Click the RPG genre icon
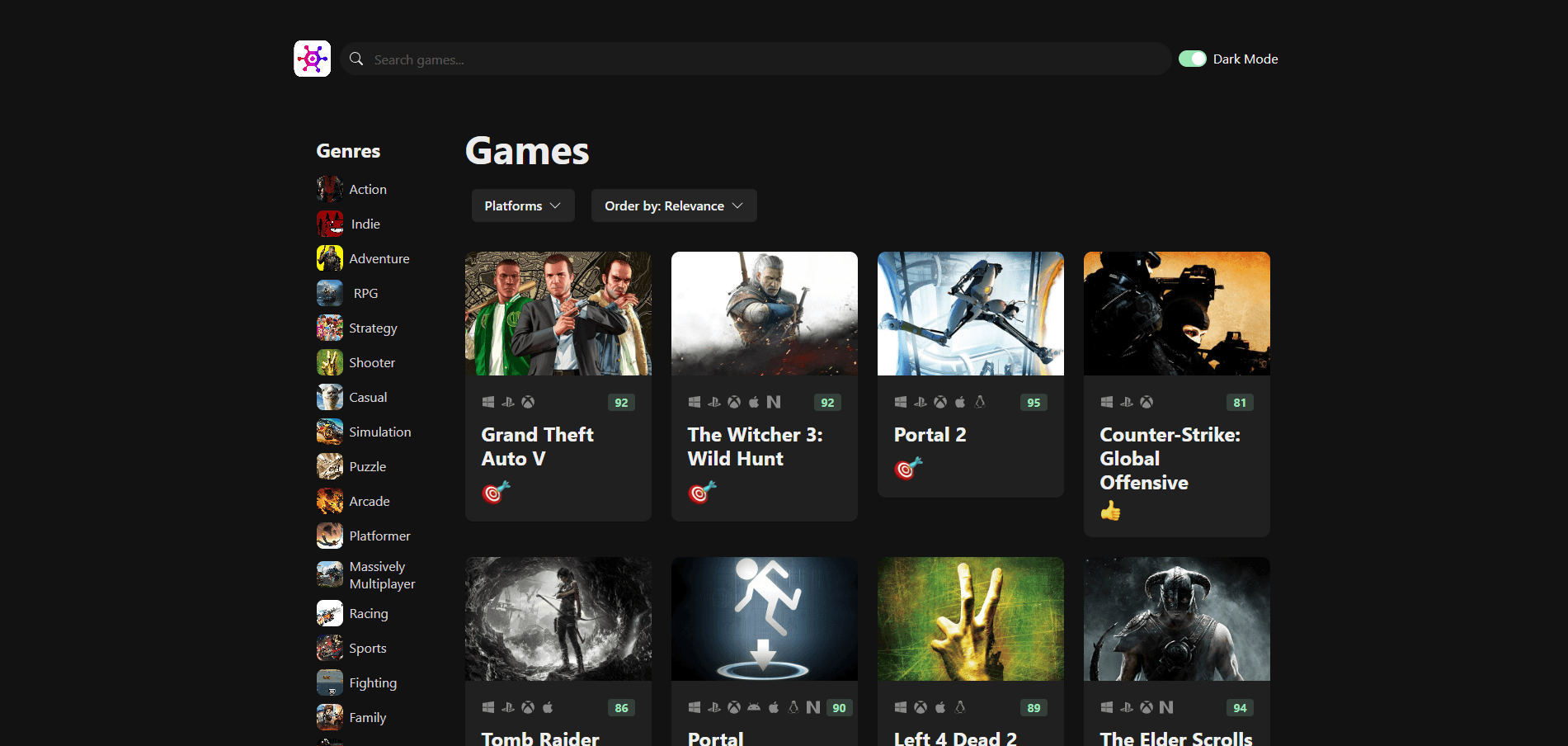Viewport: 1568px width, 746px height. (330, 293)
